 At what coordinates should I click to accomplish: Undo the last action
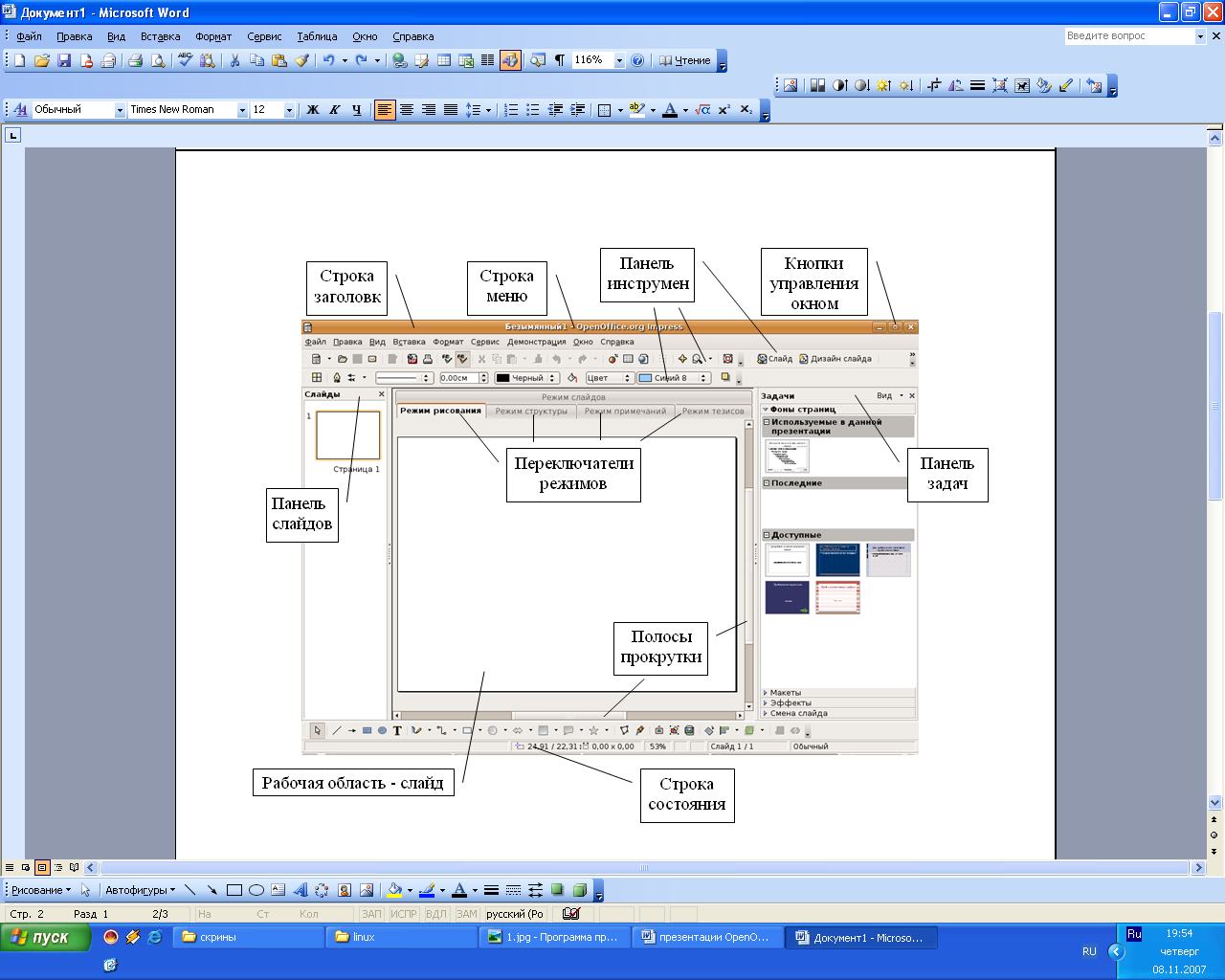click(x=328, y=60)
